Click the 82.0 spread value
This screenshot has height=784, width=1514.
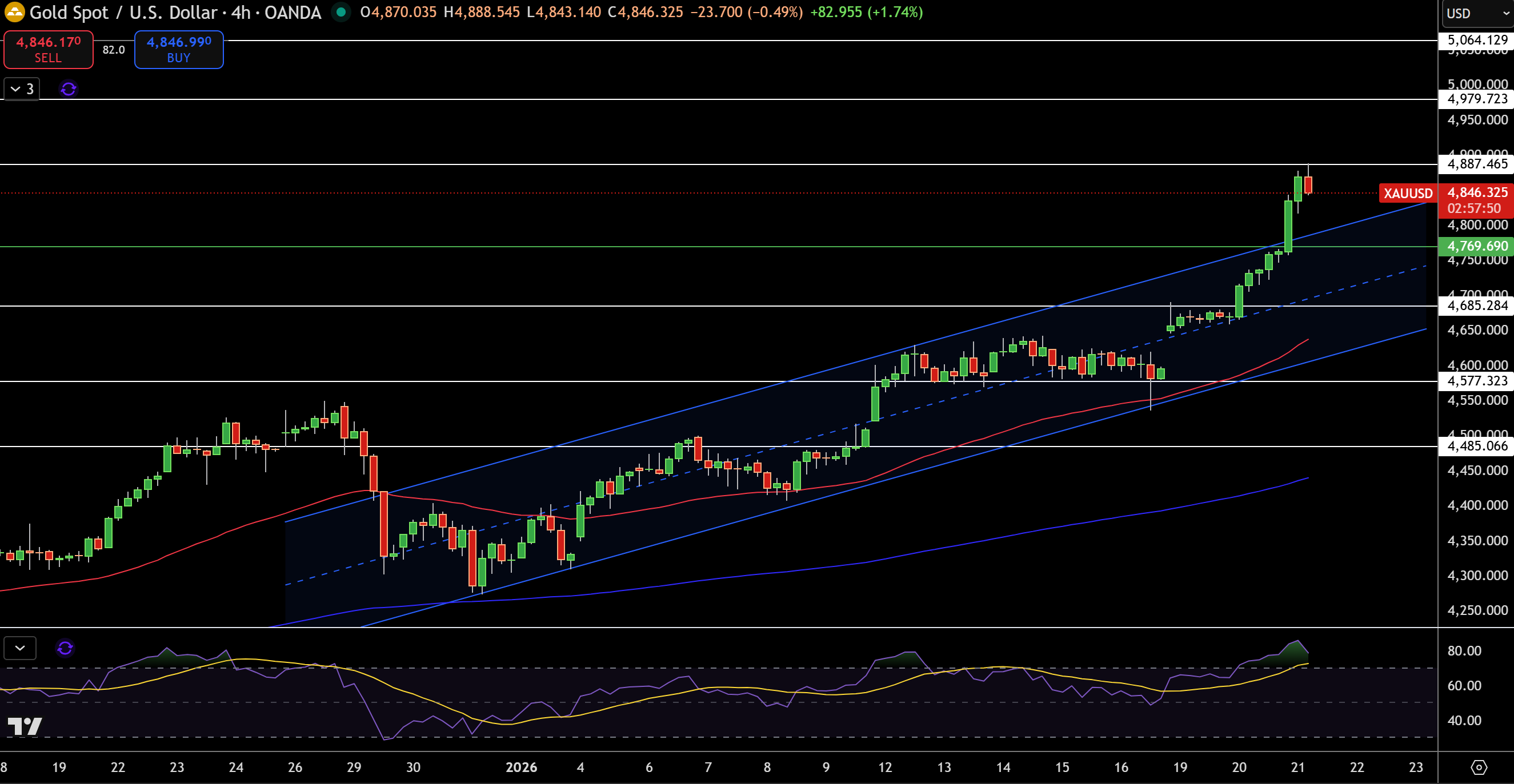coord(114,50)
